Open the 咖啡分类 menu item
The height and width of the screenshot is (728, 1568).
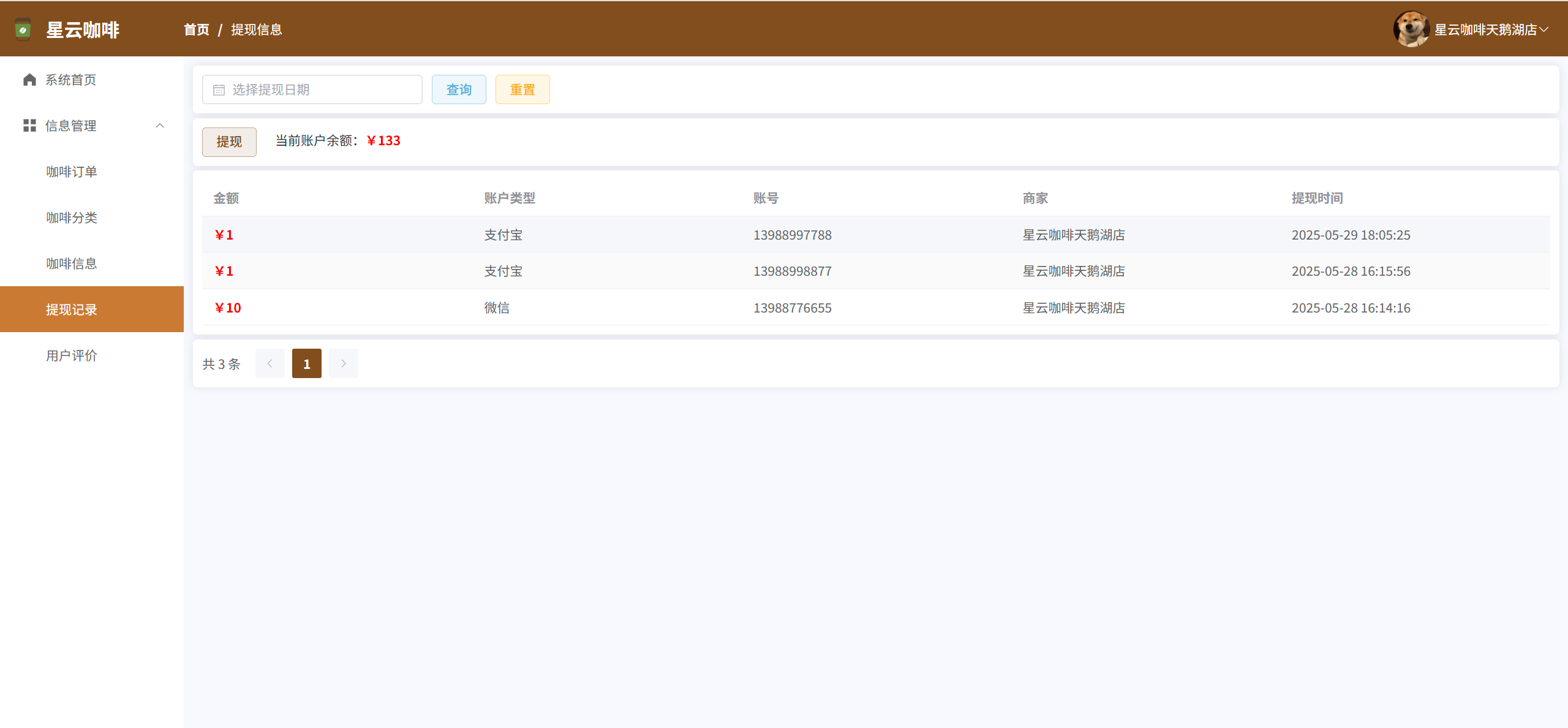point(72,218)
